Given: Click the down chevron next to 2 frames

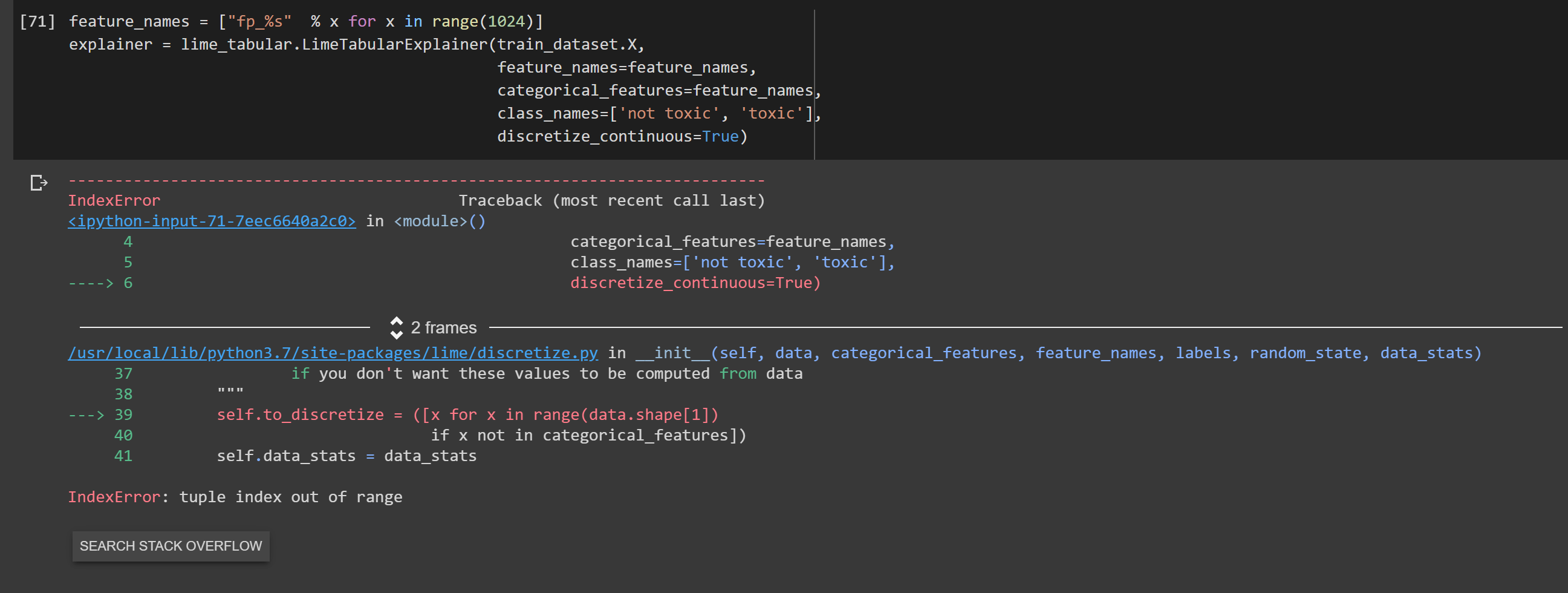Looking at the screenshot, I should [x=397, y=333].
